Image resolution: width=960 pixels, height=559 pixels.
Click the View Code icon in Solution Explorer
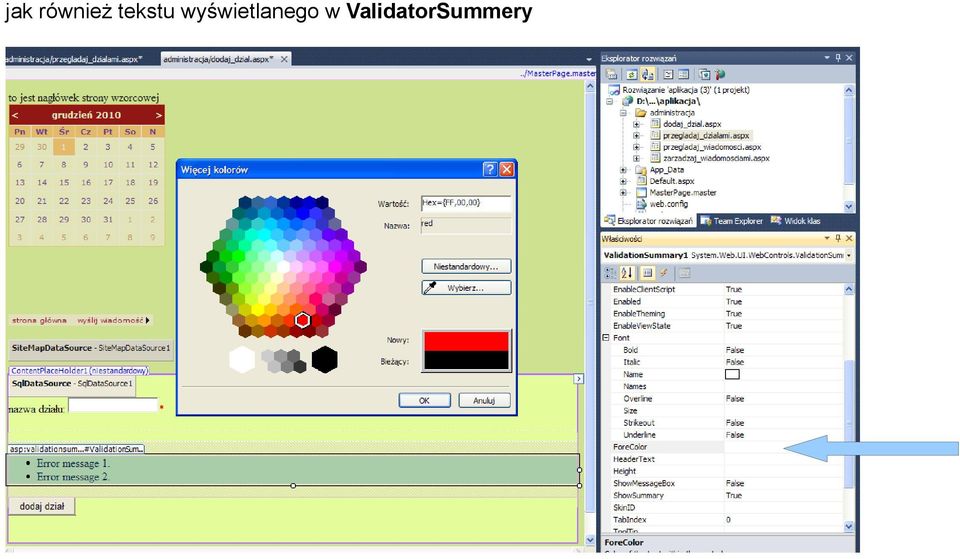[x=668, y=75]
